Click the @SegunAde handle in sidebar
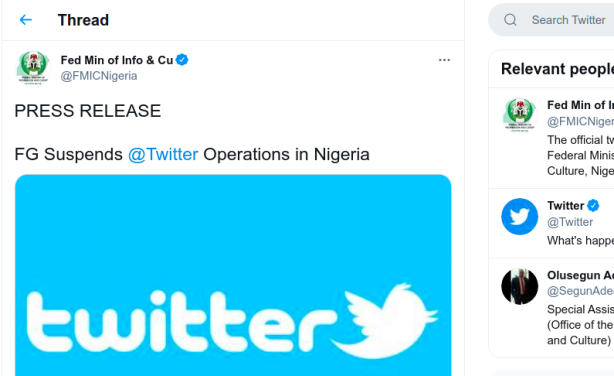Viewport: 614px width, 376px height. 580,291
